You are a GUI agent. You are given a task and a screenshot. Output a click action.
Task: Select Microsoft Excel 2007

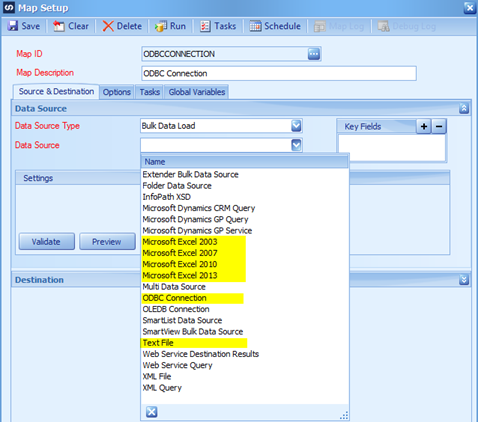coord(245,253)
